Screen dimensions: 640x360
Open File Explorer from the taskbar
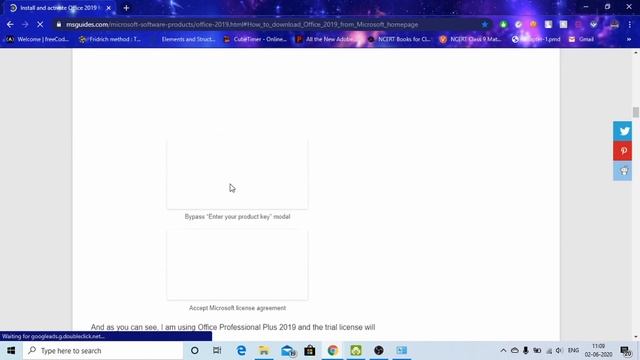pyautogui.click(x=264, y=351)
